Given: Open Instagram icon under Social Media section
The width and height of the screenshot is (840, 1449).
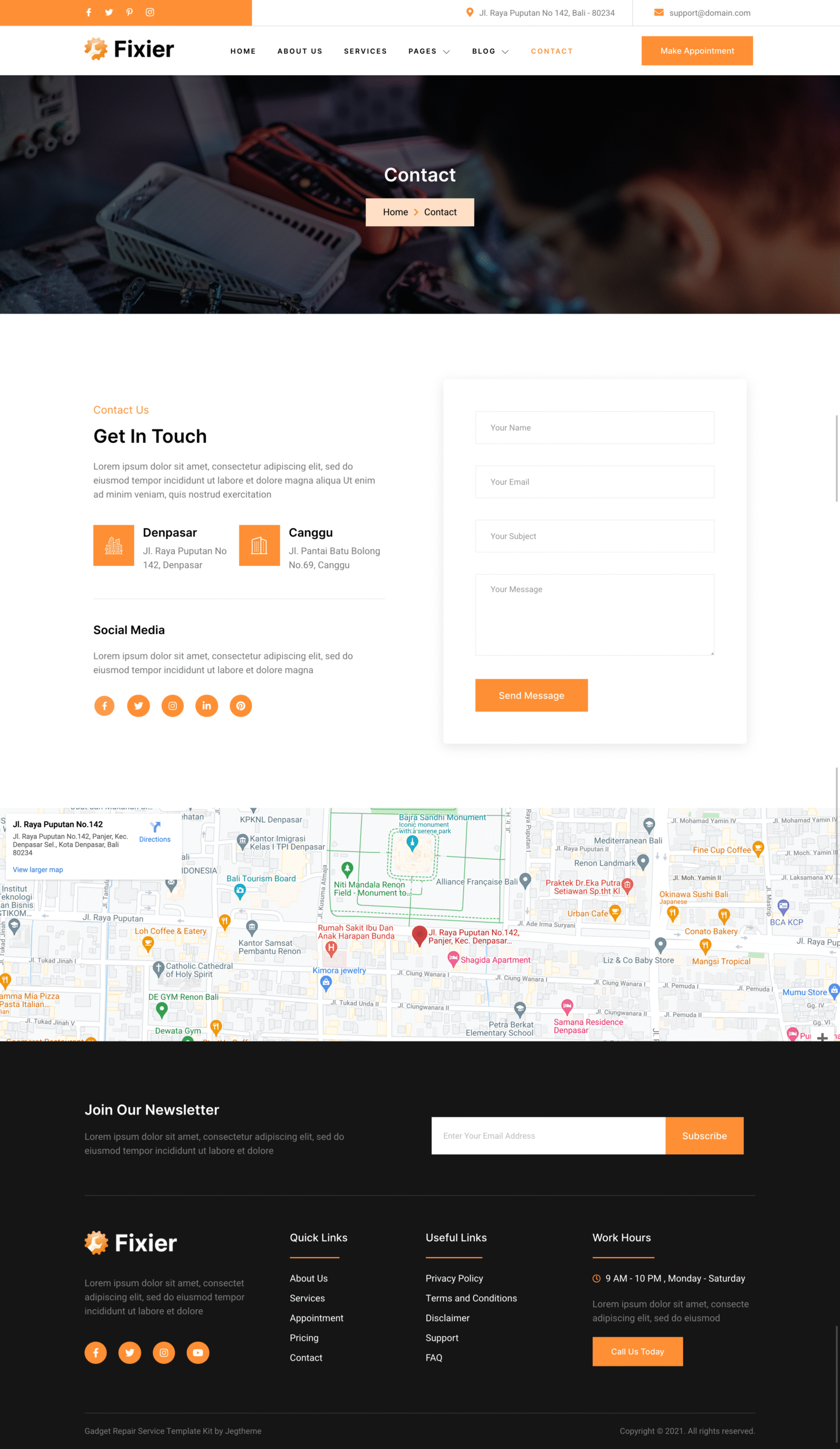Looking at the screenshot, I should tap(173, 705).
